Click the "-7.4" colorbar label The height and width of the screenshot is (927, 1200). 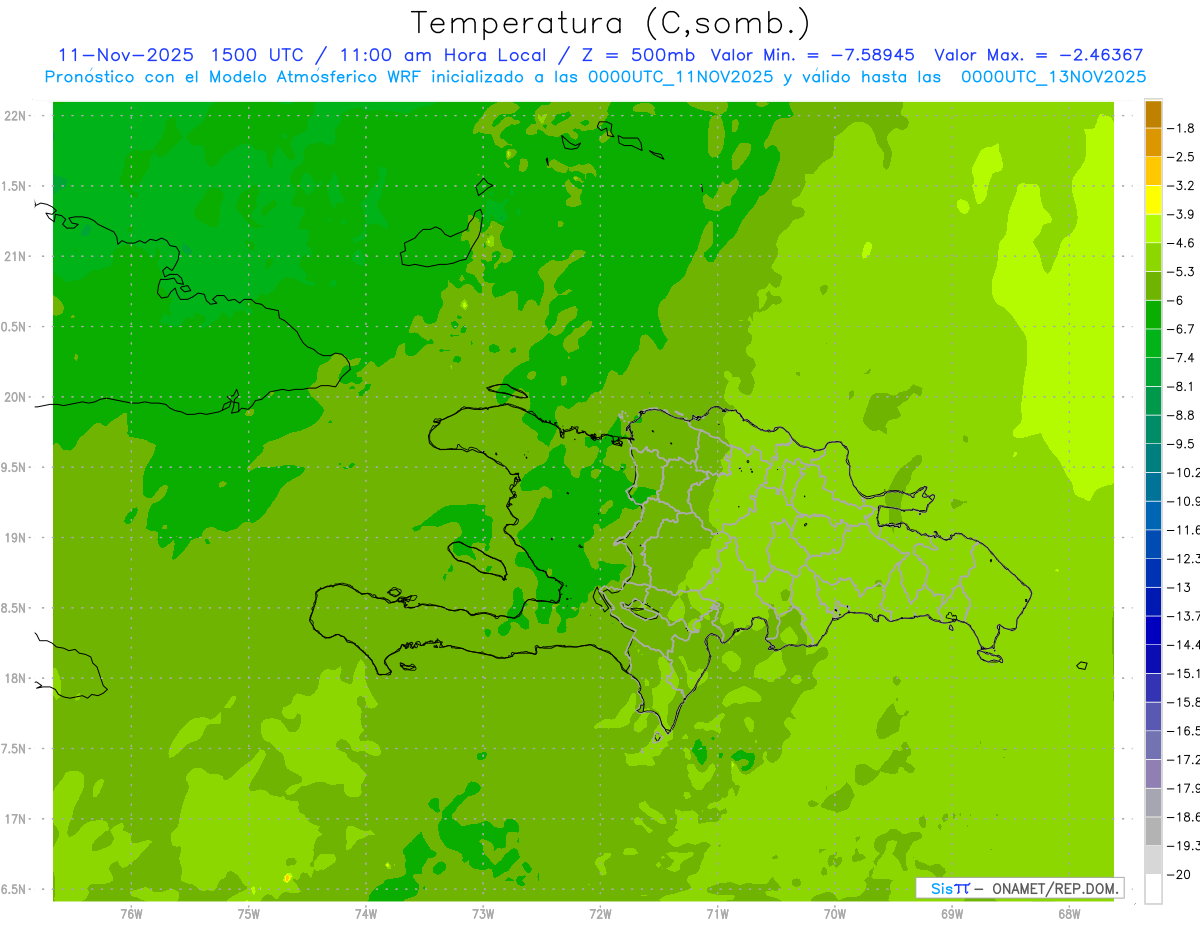click(1183, 358)
